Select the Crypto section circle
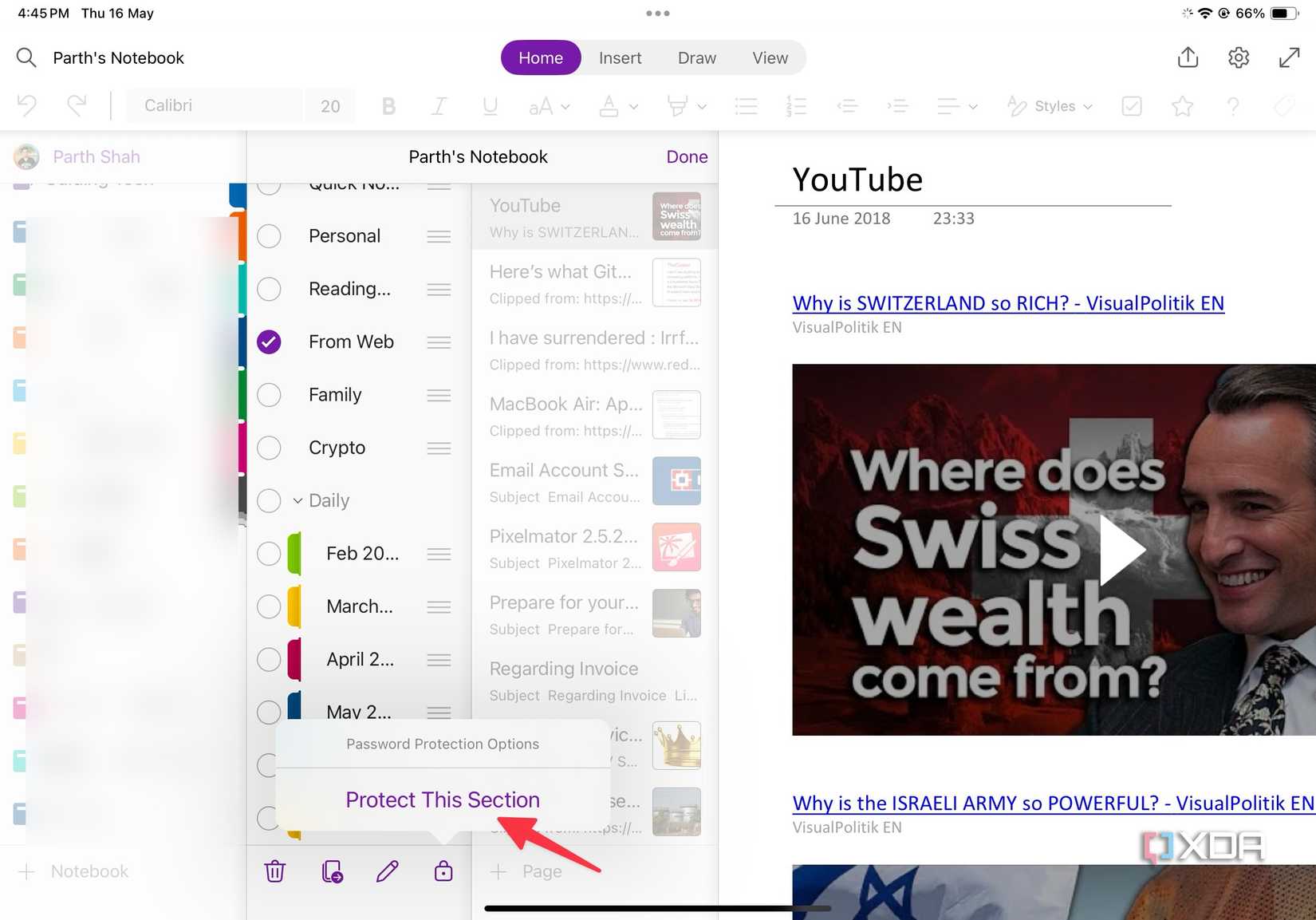This screenshot has width=1316, height=920. (269, 448)
